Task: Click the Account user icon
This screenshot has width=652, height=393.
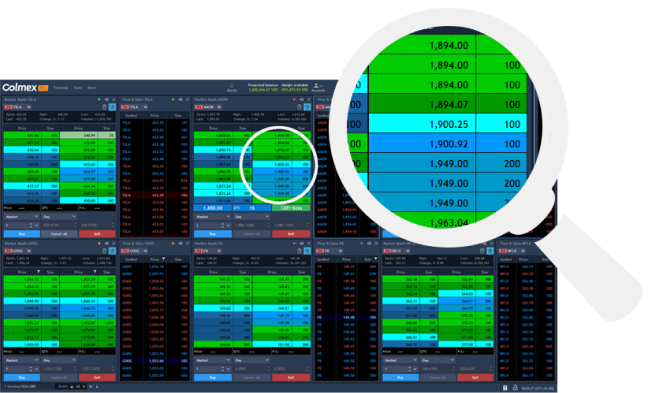Action: (316, 85)
